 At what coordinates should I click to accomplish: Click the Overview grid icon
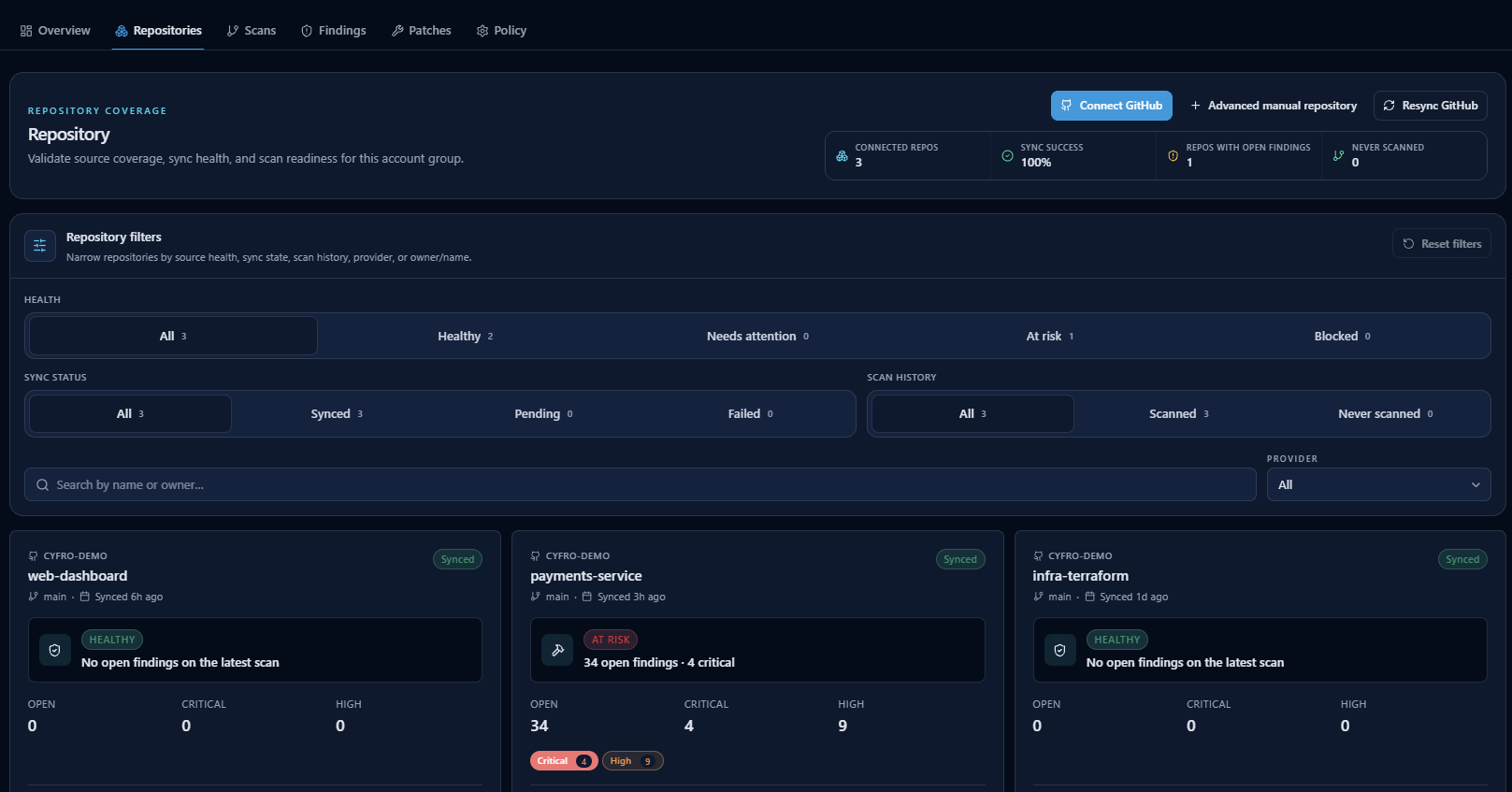(26, 31)
